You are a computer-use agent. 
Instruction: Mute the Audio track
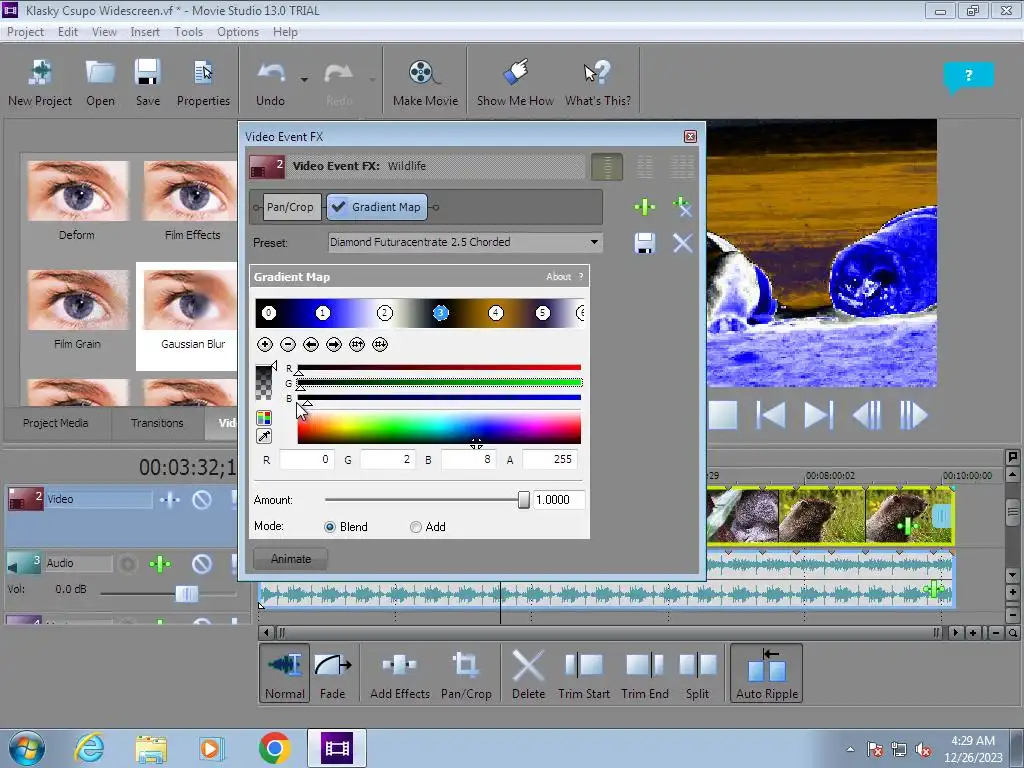(202, 564)
